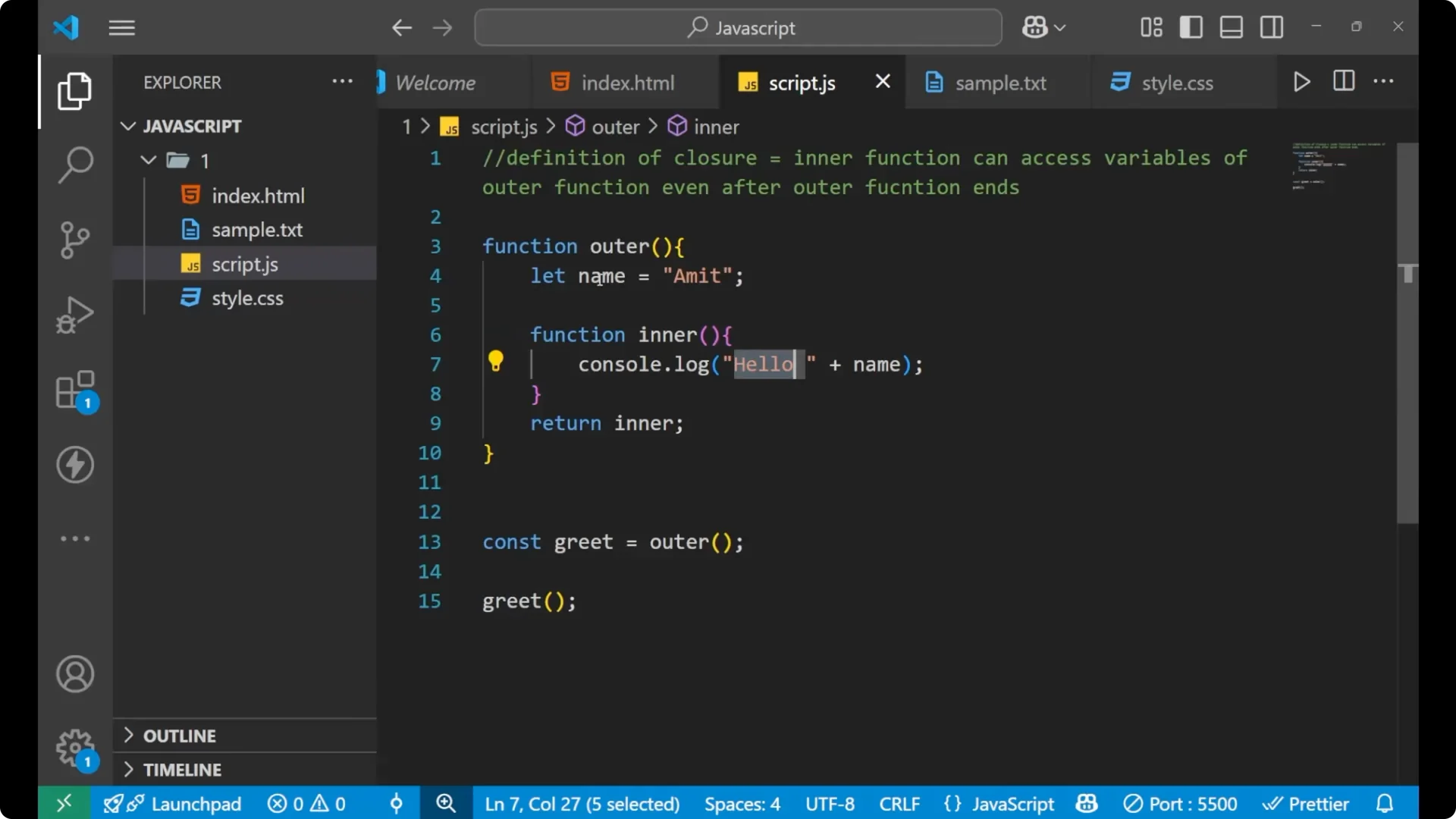Toggle the Panel visibility

click(x=1231, y=27)
